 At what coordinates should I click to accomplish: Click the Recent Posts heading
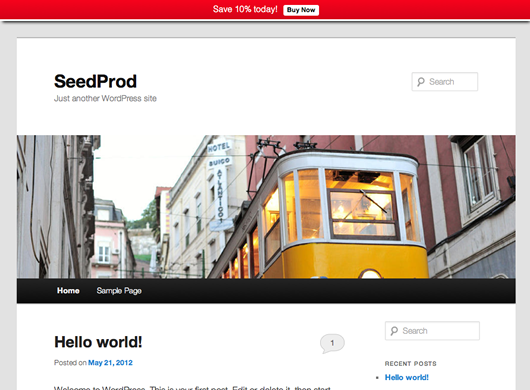tap(410, 364)
